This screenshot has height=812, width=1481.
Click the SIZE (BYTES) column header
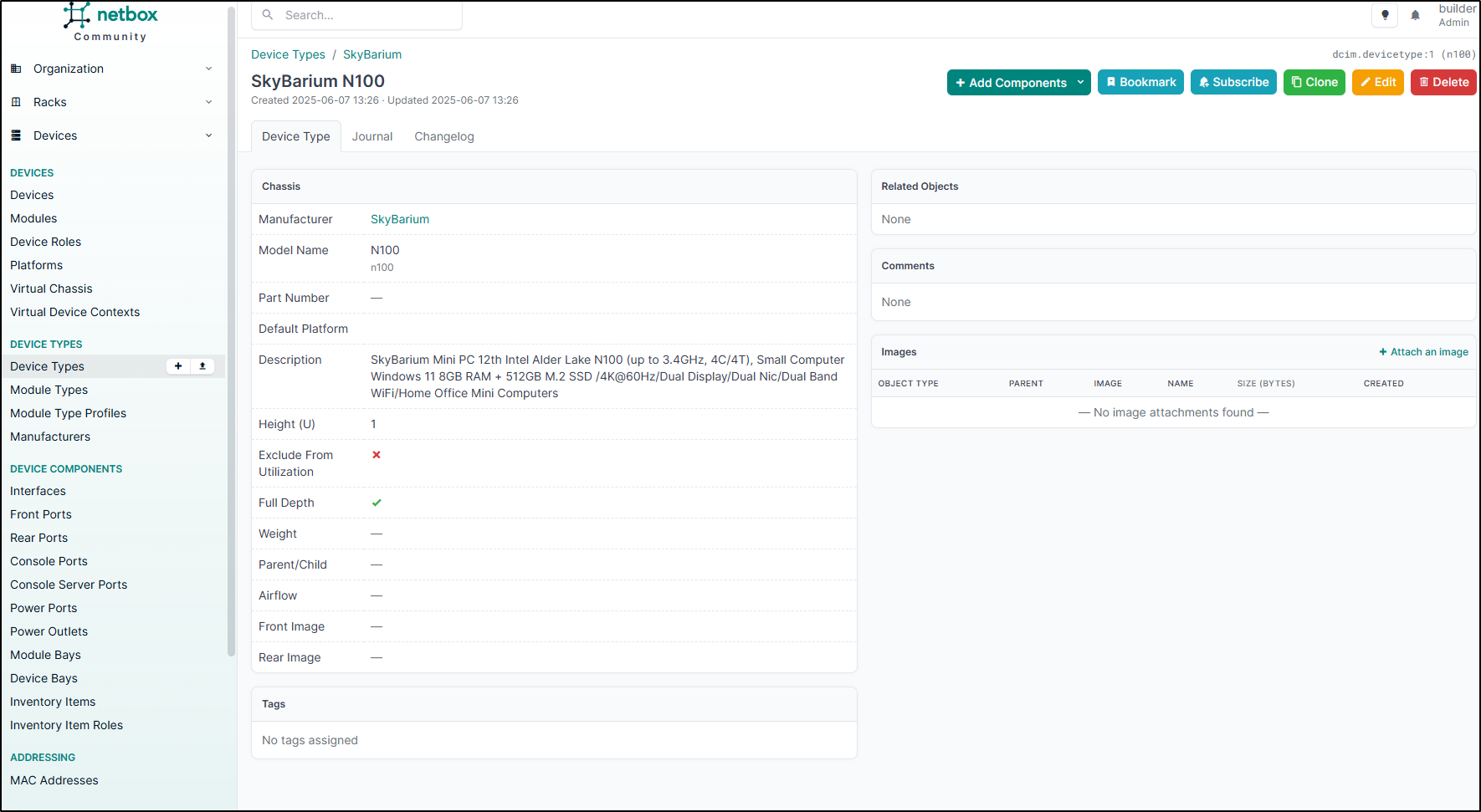1266,384
